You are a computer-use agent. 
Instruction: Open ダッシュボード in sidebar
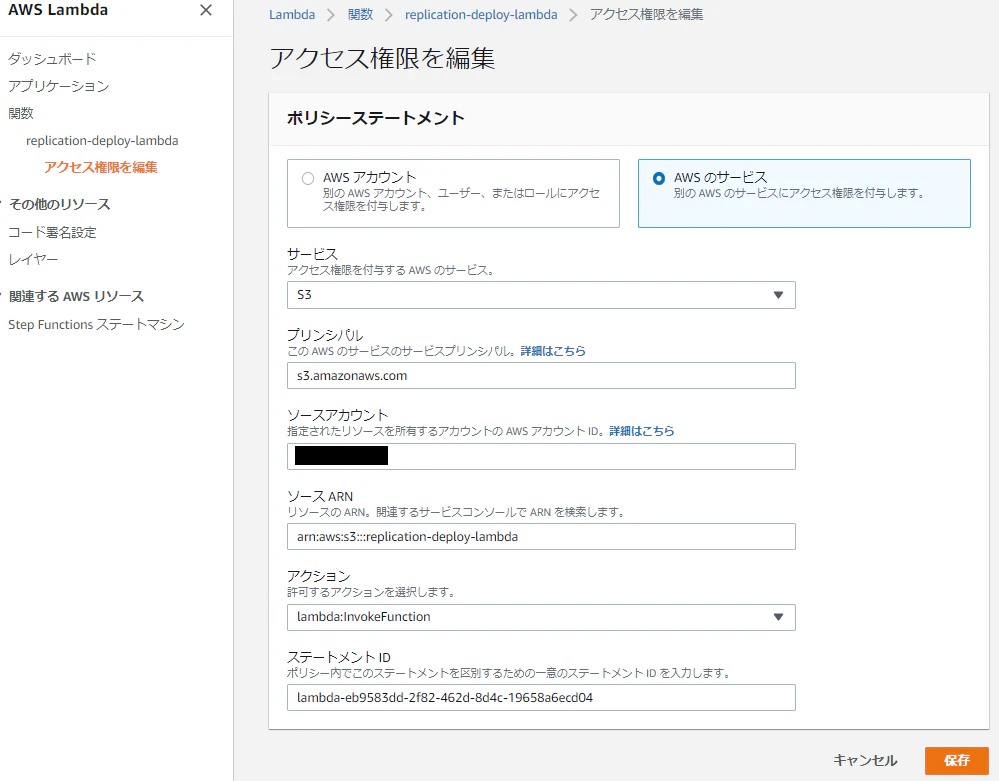point(52,59)
